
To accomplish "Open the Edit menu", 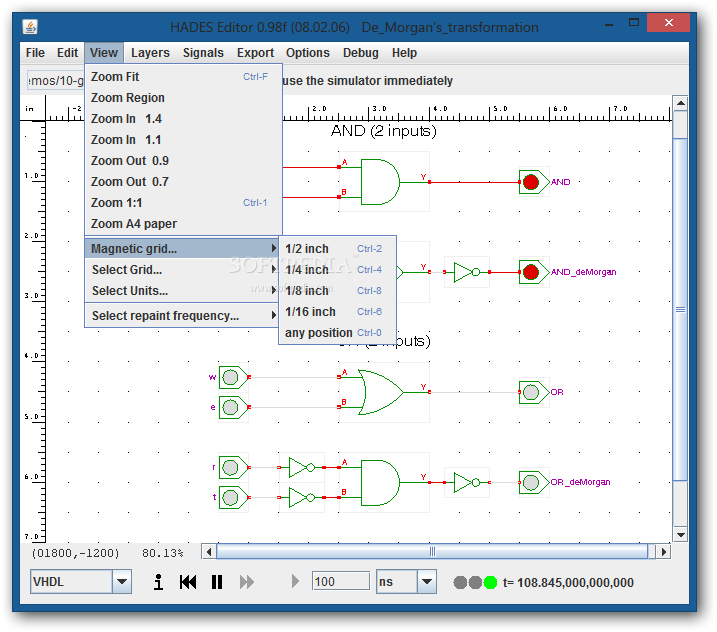I will click(67, 53).
